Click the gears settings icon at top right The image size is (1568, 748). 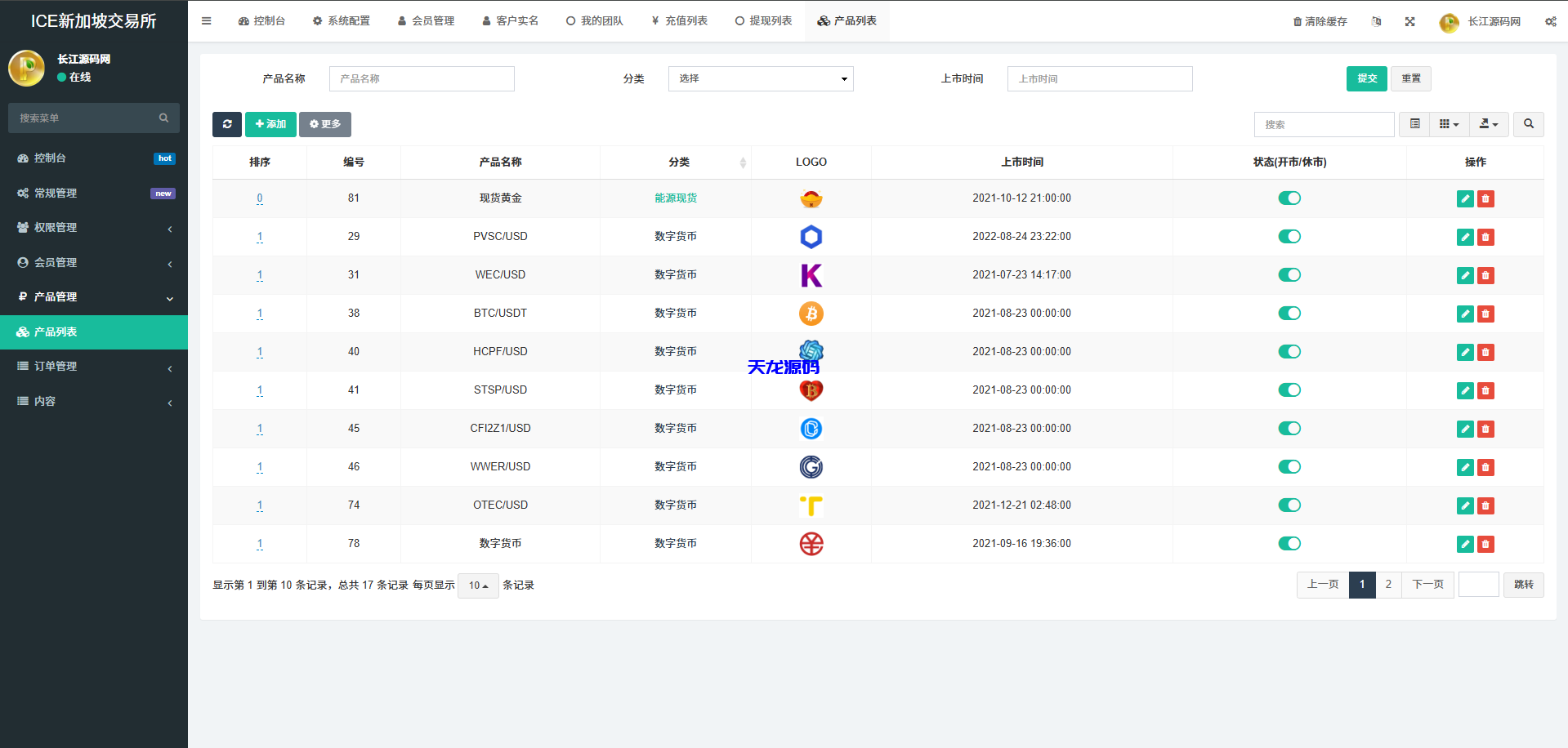(x=1550, y=21)
